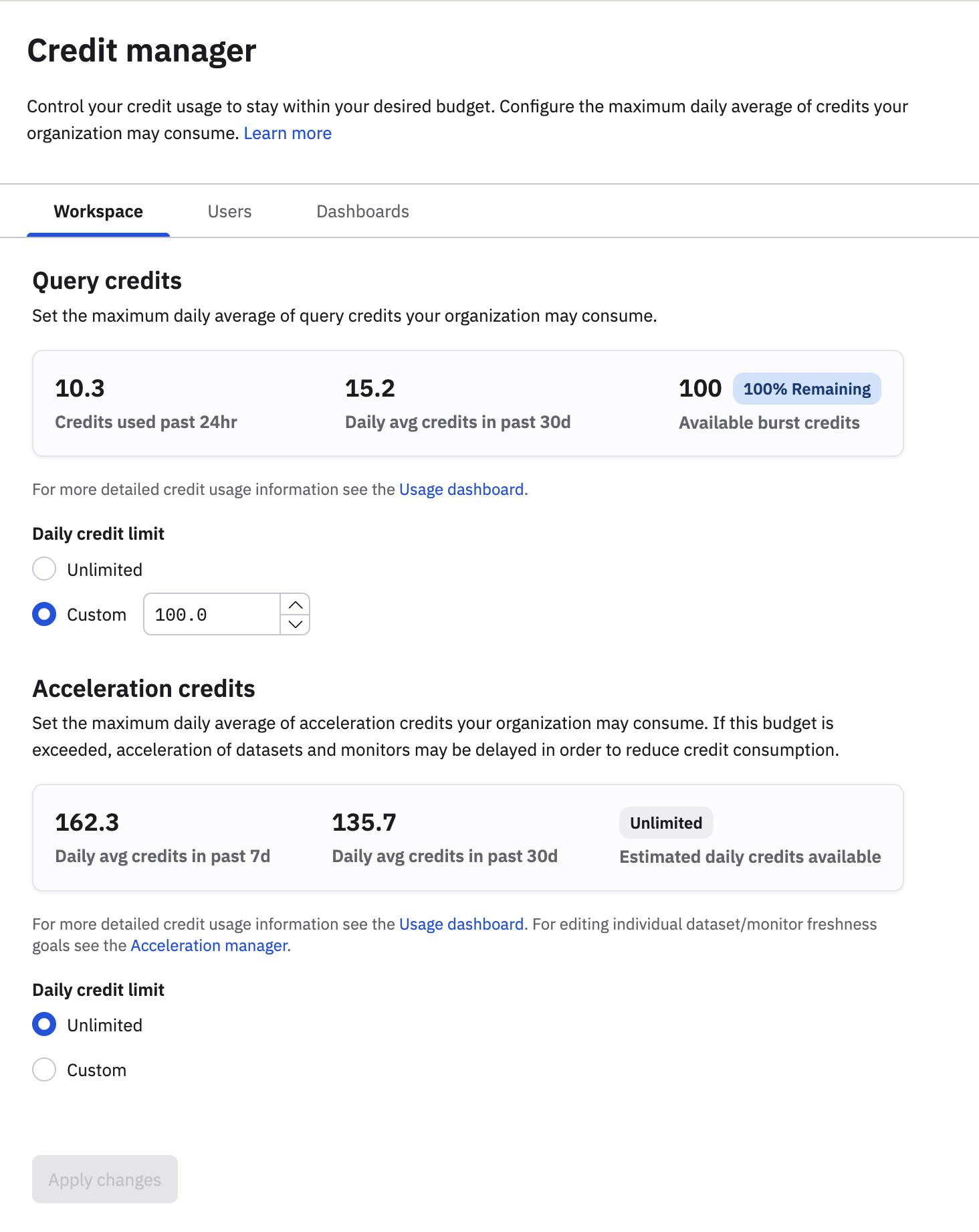Switch to the Workspace tab
The image size is (979, 1232).
click(x=98, y=211)
